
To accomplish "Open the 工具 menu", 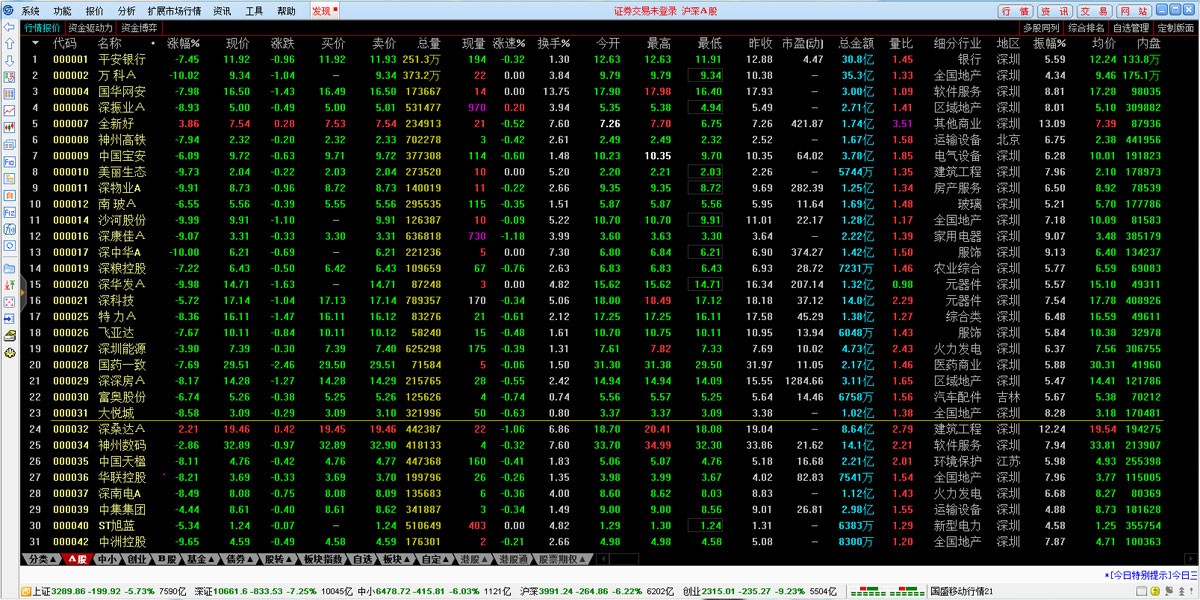I will (x=254, y=11).
